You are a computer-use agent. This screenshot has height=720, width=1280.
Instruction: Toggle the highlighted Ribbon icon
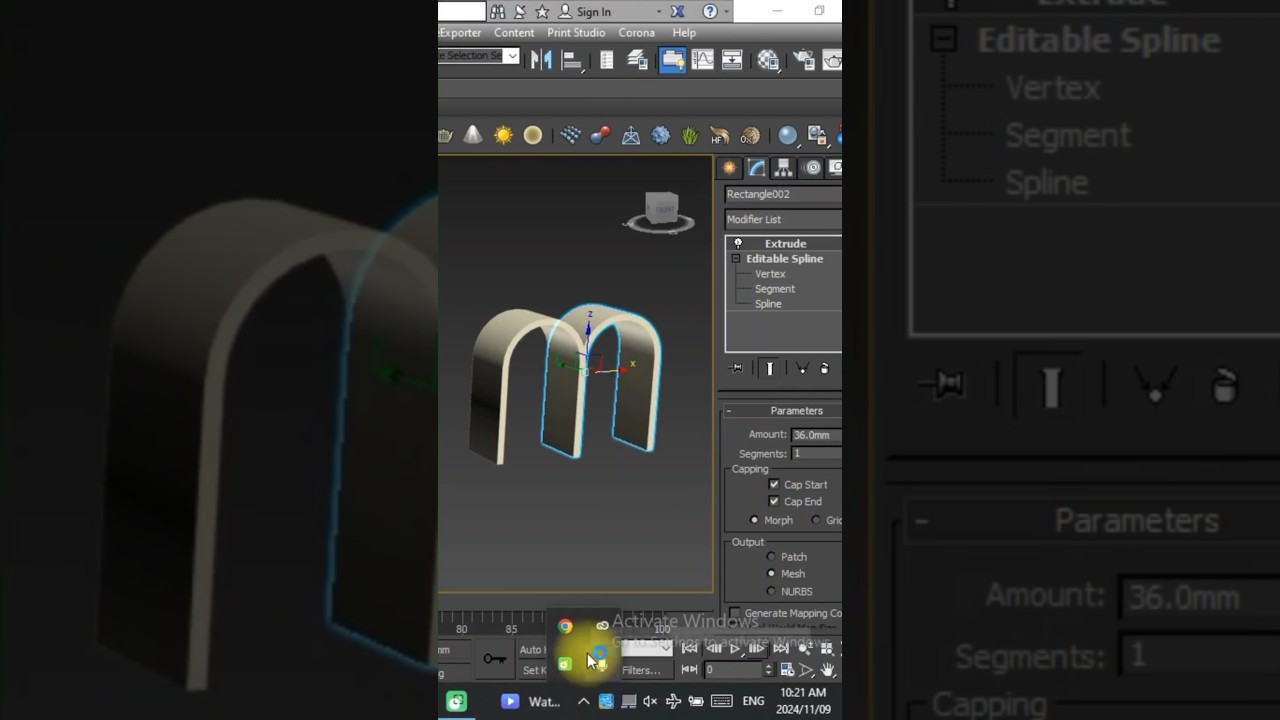coord(673,60)
